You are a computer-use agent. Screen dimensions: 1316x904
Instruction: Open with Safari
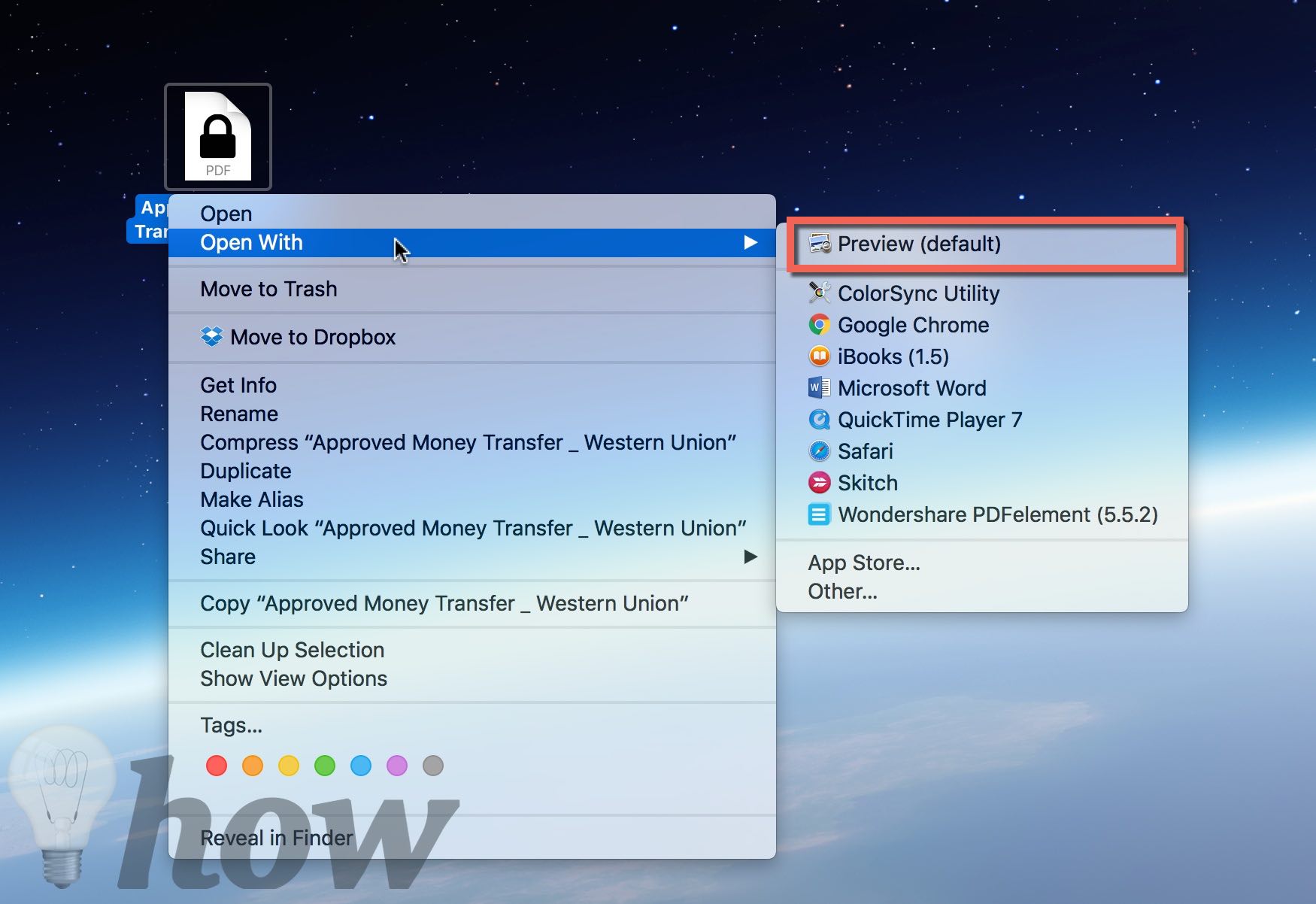coord(982,451)
